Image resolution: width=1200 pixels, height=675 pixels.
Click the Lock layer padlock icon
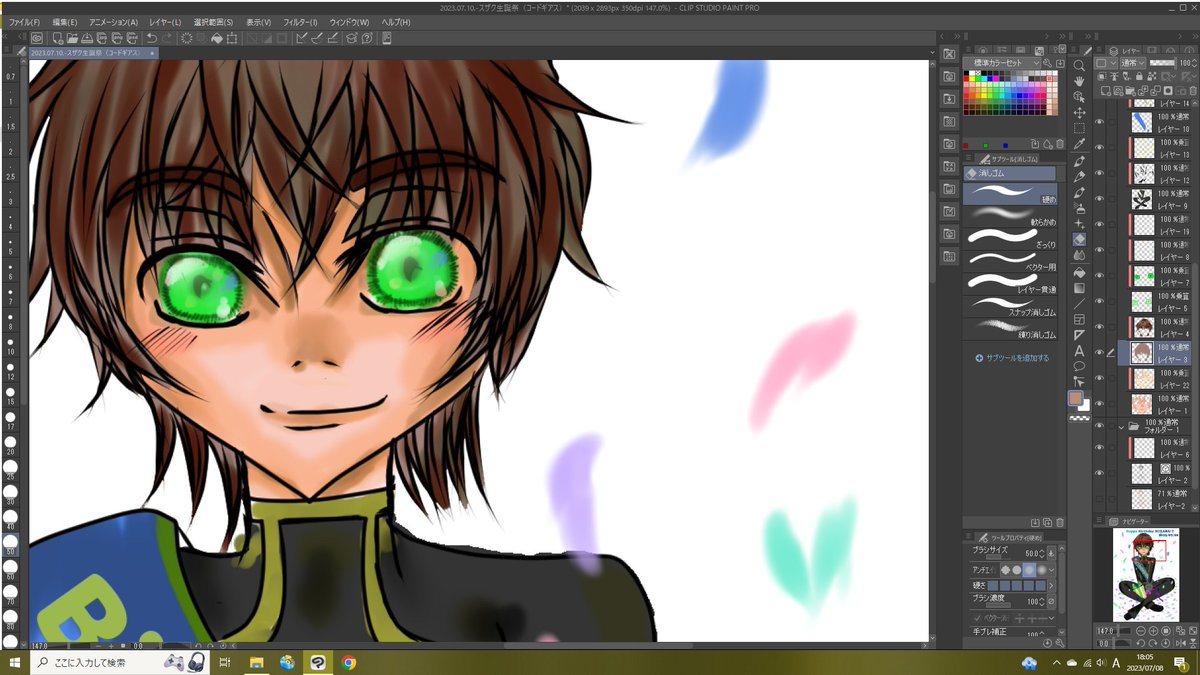pos(1139,77)
